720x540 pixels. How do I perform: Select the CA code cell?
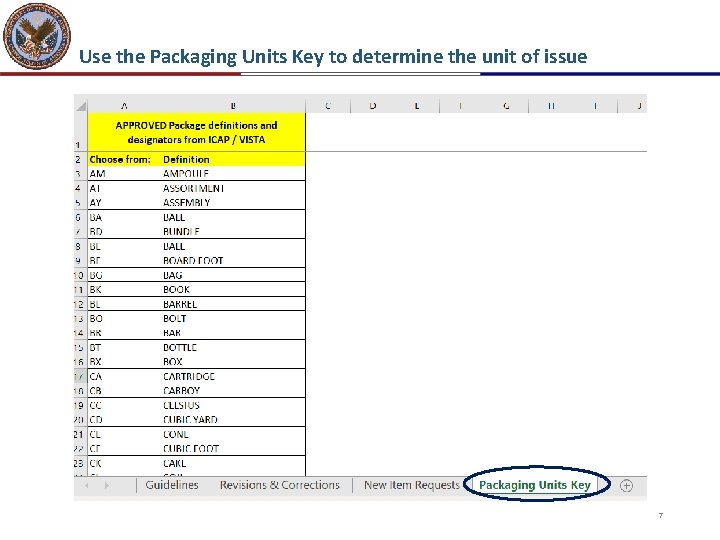click(124, 376)
